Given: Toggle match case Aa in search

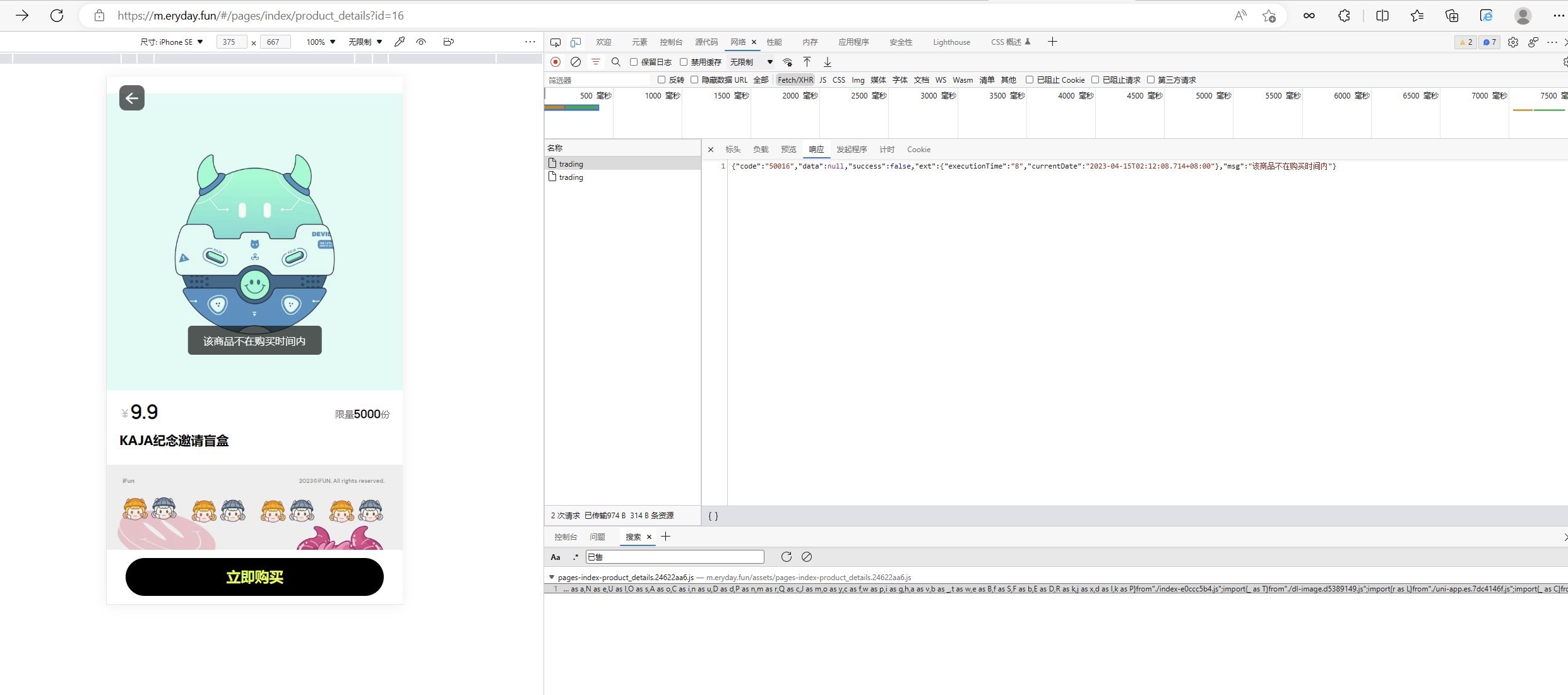Looking at the screenshot, I should pyautogui.click(x=555, y=557).
